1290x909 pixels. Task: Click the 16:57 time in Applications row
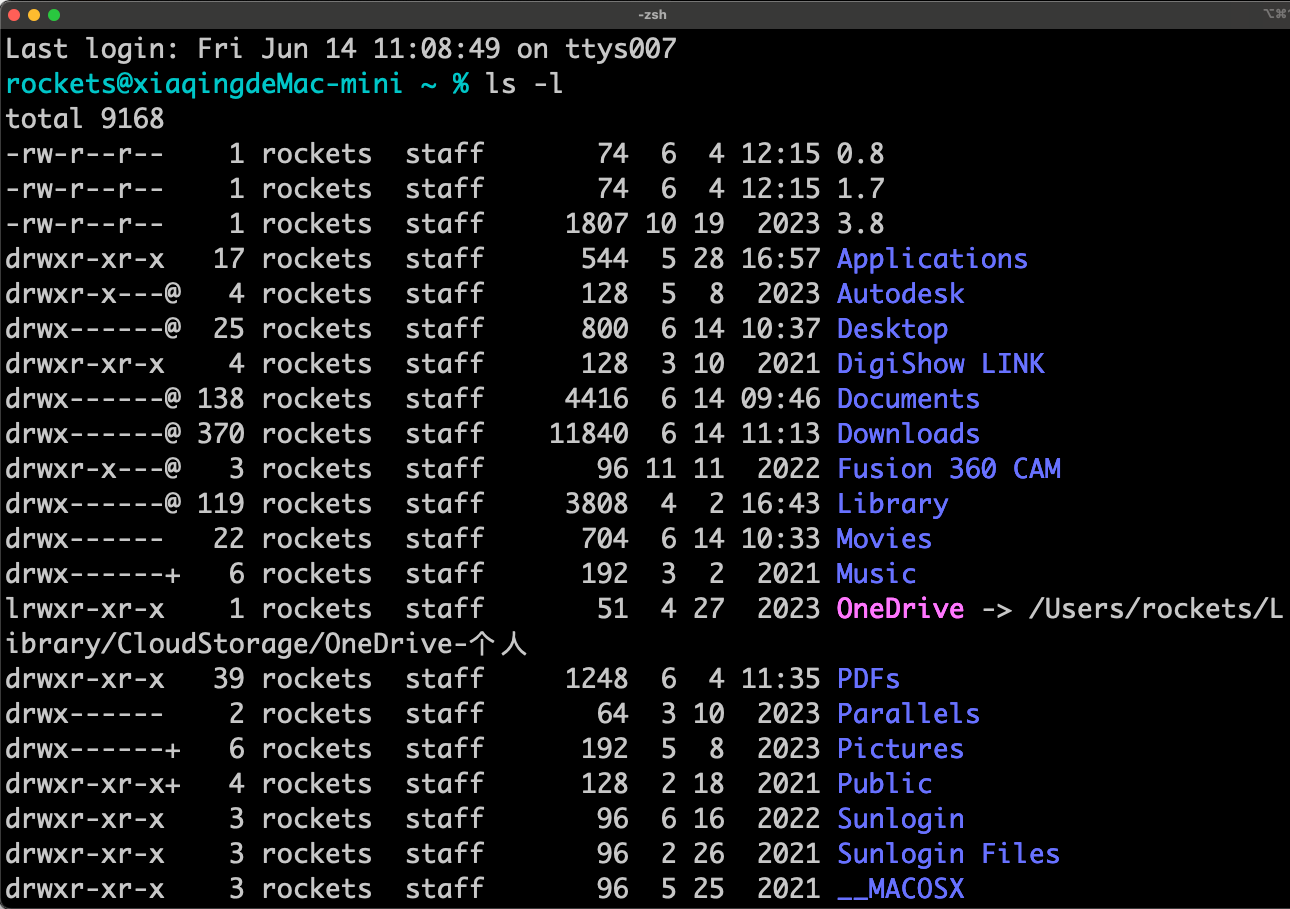780,258
